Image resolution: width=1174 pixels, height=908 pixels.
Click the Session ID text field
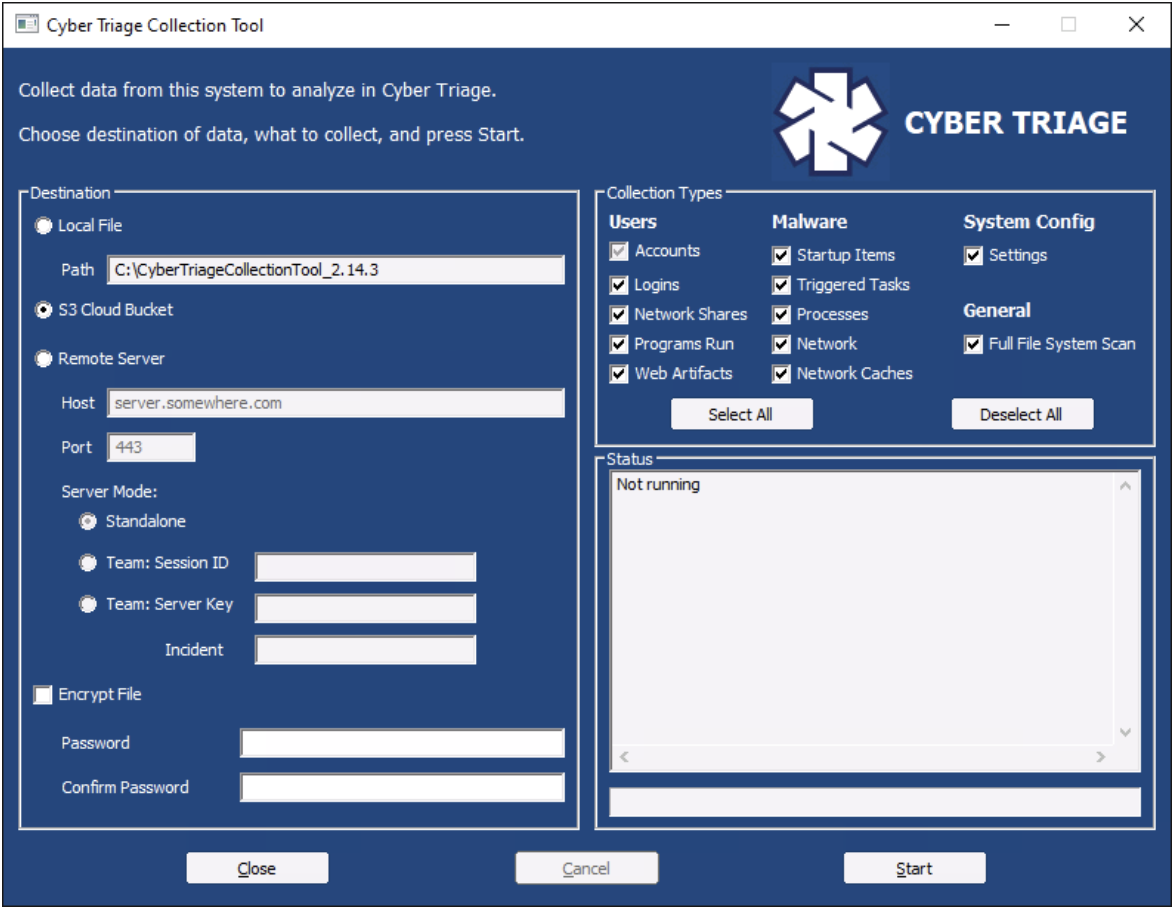coord(365,567)
